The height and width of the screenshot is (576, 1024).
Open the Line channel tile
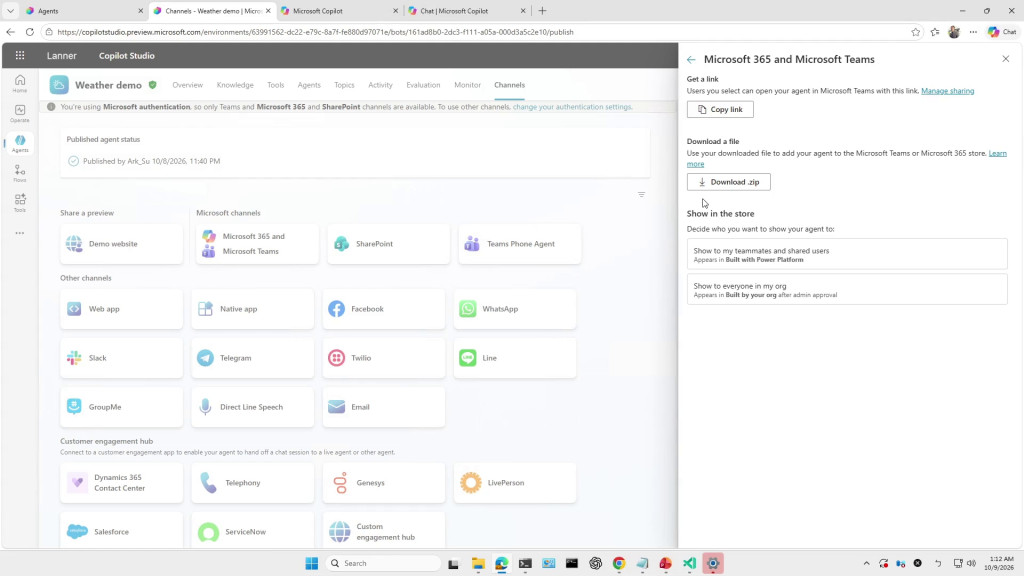tap(515, 358)
